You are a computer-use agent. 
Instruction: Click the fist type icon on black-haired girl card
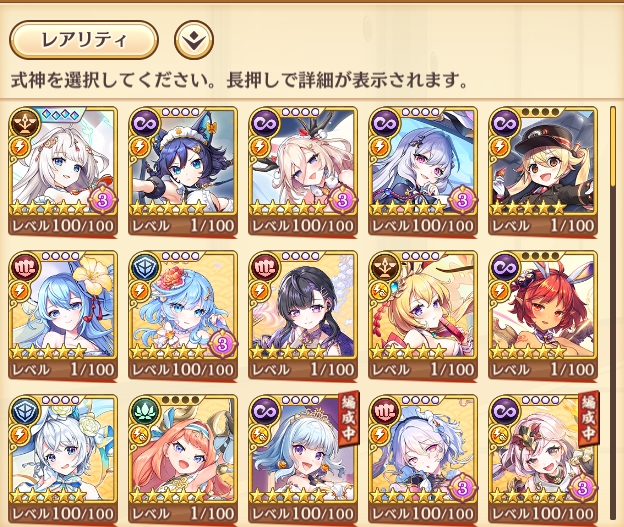tap(265, 267)
